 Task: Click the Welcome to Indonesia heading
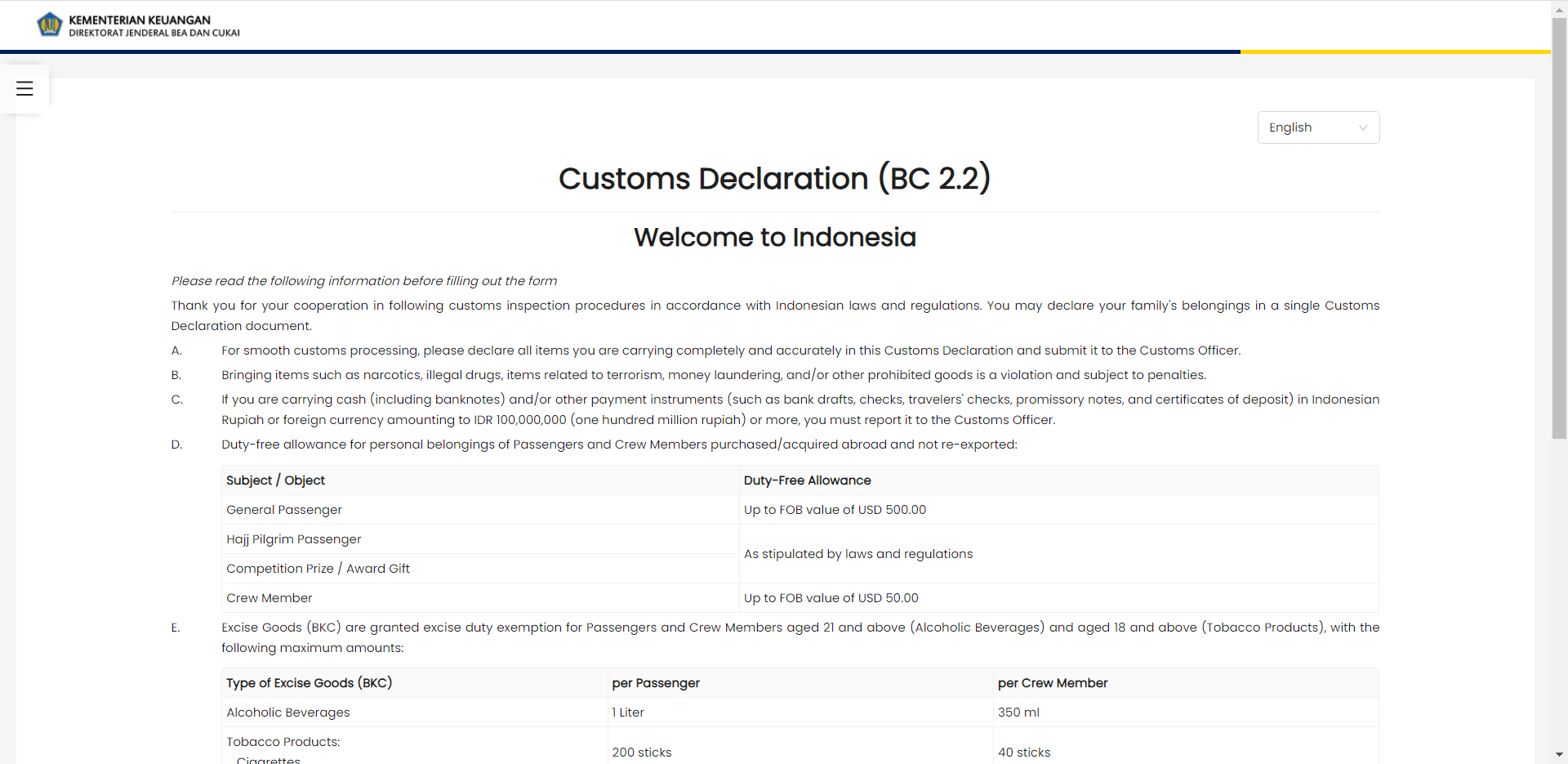coord(774,237)
